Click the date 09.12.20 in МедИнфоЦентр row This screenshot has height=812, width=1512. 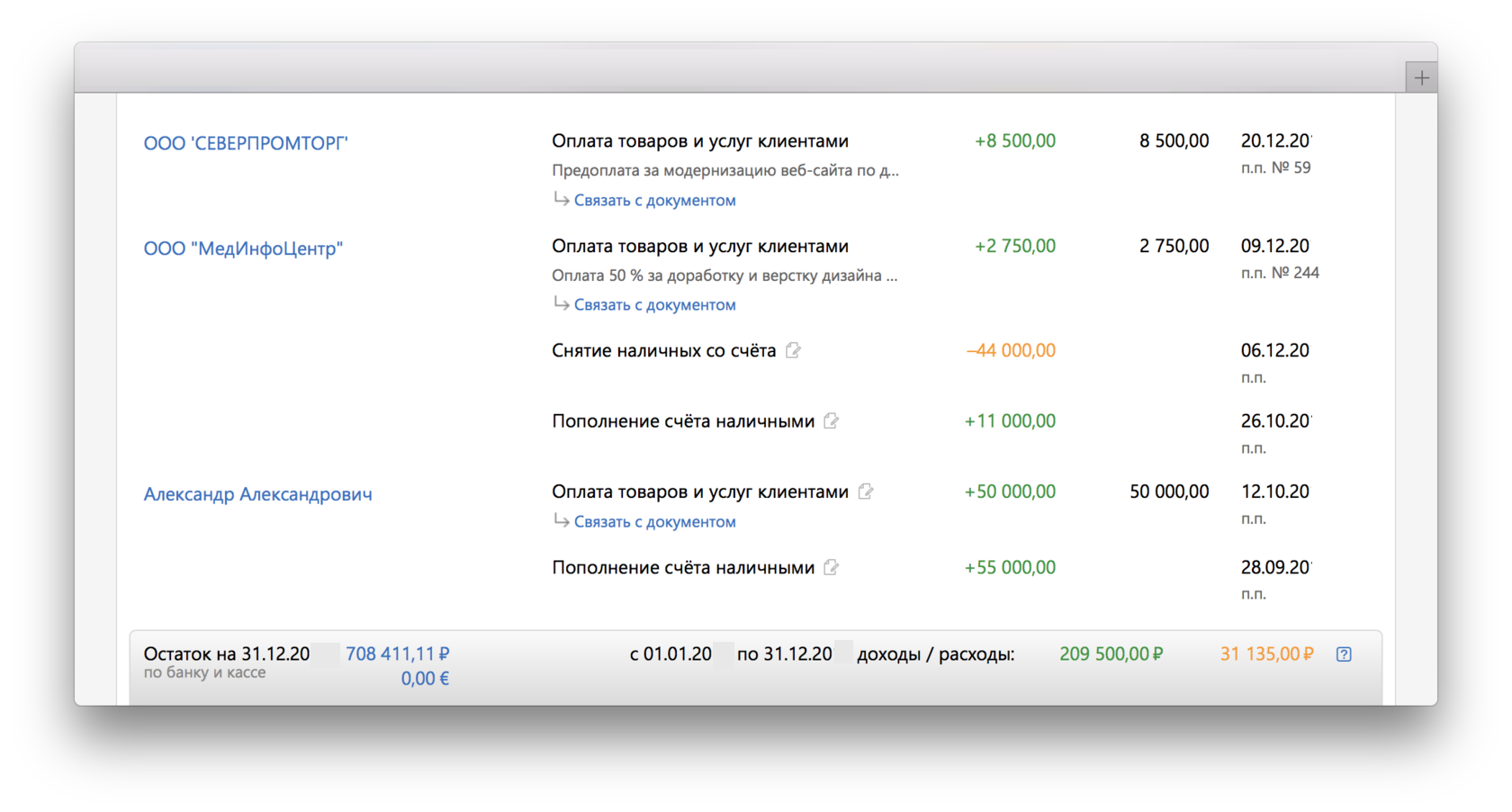pyautogui.click(x=1275, y=246)
